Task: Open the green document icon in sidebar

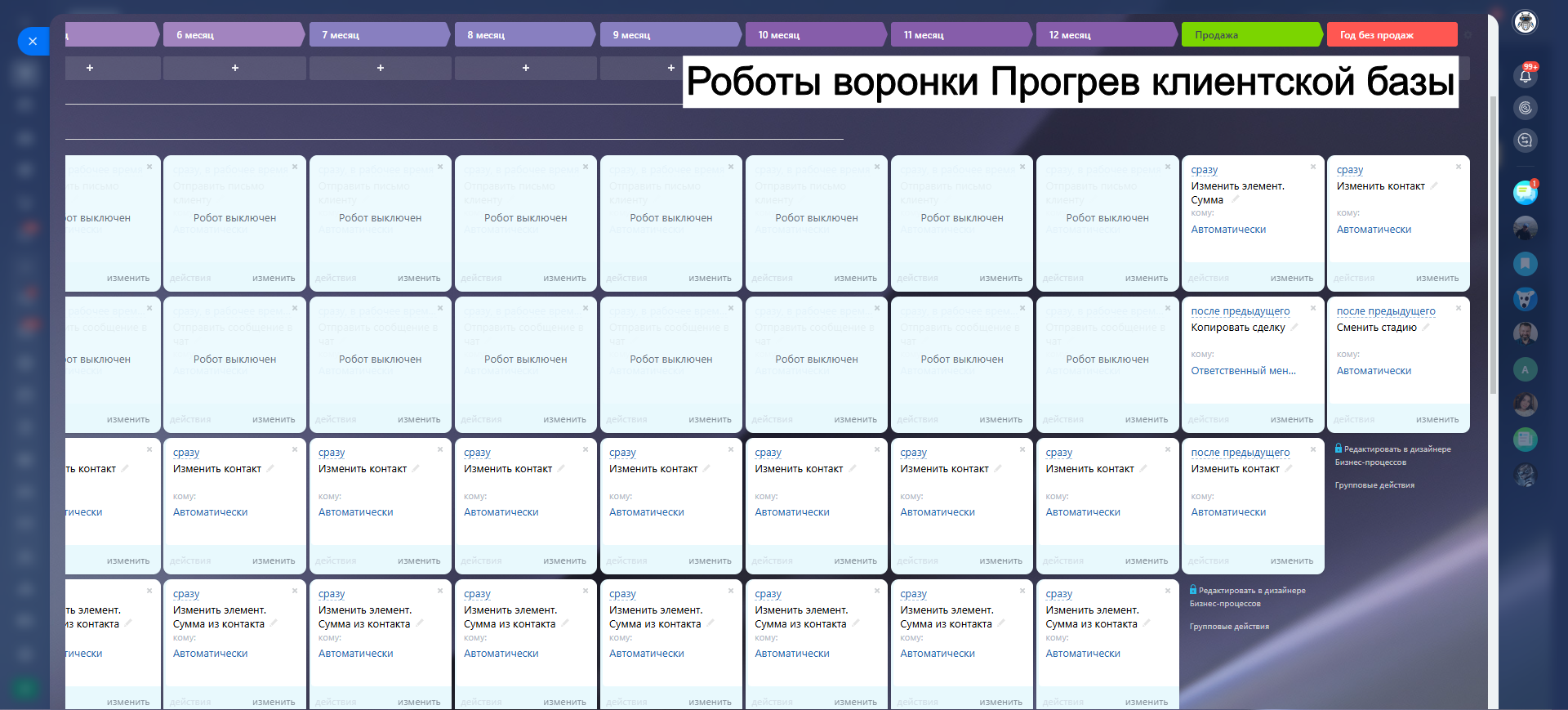Action: (x=1525, y=440)
